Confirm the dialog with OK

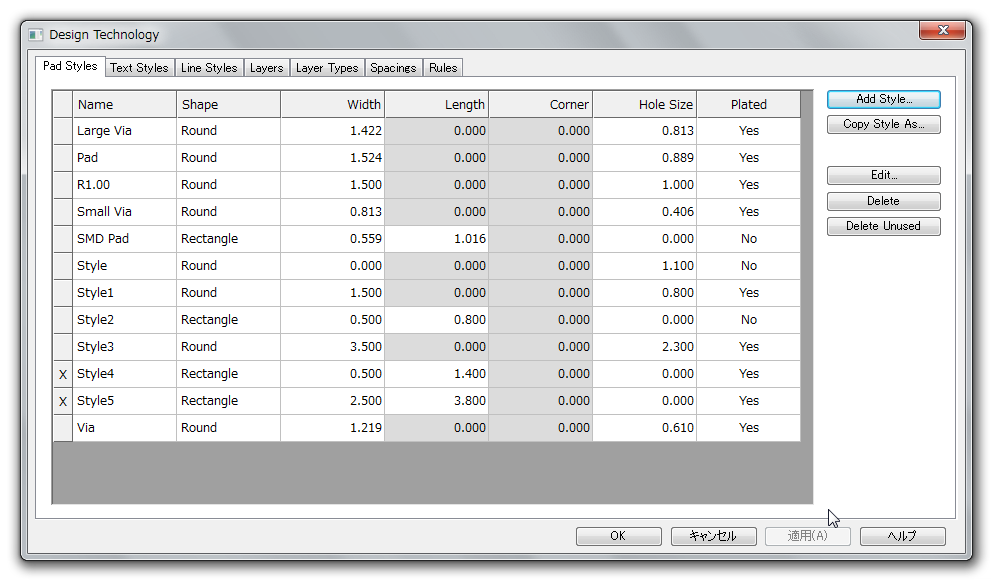(618, 536)
